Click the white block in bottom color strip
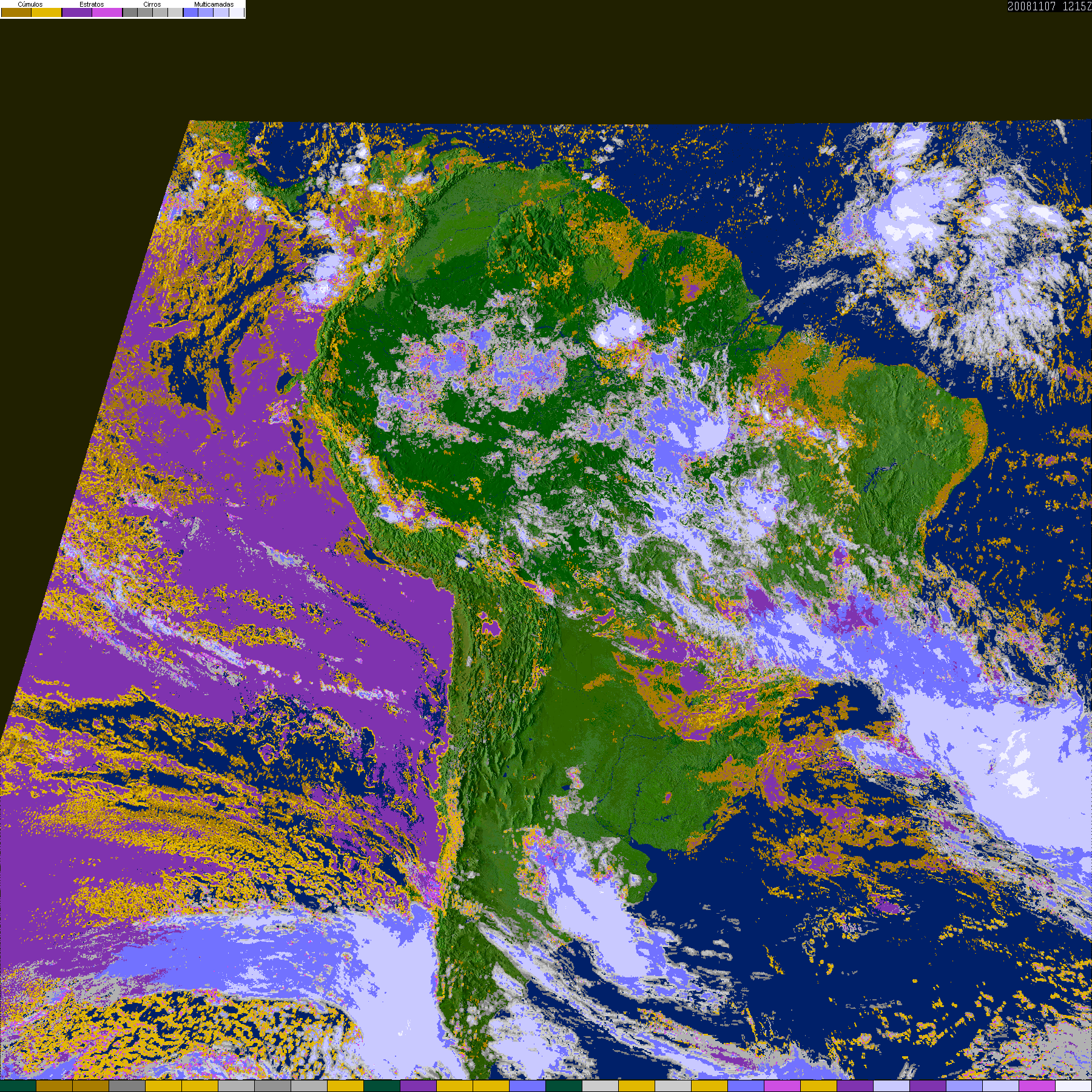This screenshot has width=1092, height=1092. tap(1074, 1086)
